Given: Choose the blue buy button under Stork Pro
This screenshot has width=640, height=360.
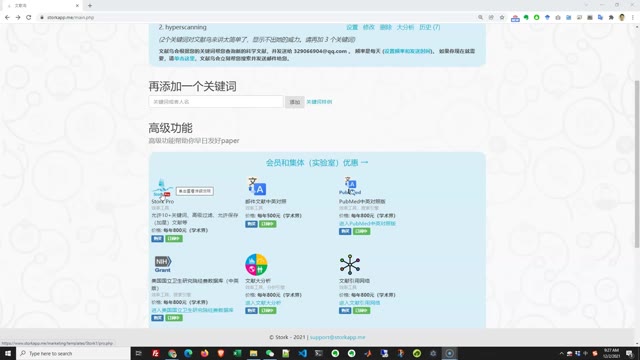Looking at the screenshot, I should click(157, 238).
